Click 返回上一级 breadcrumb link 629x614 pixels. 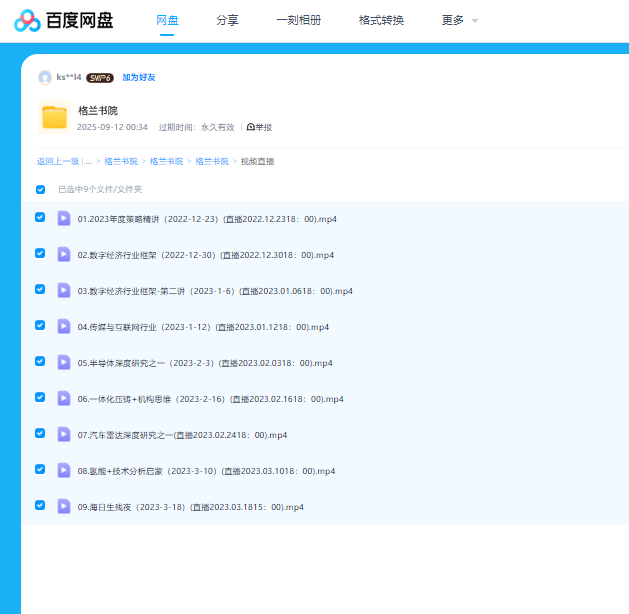[57, 161]
